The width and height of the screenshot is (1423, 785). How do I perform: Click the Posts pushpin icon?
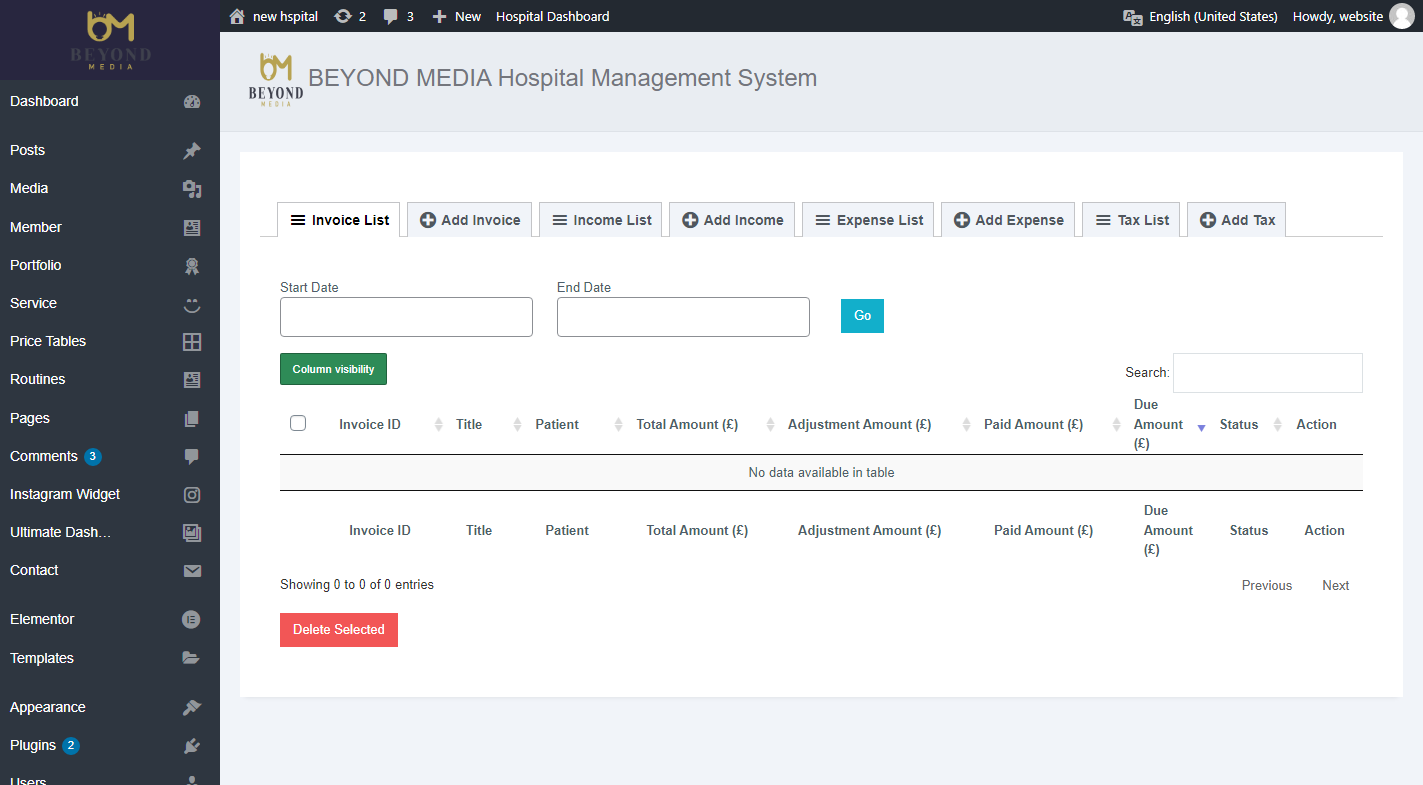coord(192,151)
